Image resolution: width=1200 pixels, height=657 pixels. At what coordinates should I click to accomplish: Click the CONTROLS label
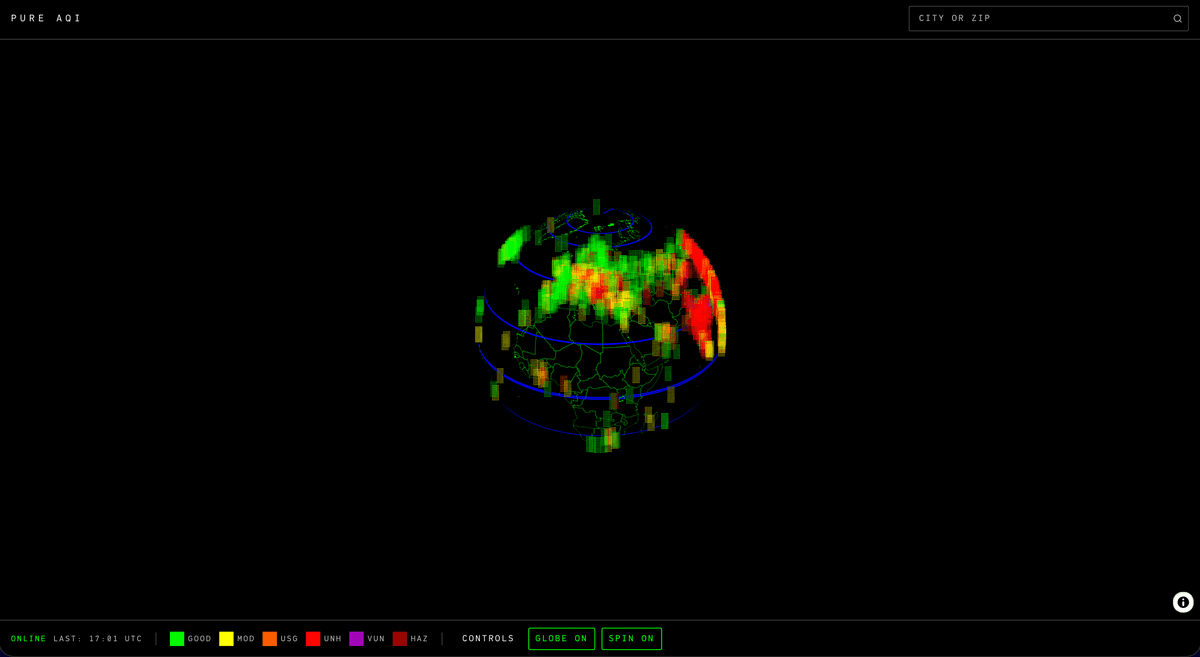point(488,639)
